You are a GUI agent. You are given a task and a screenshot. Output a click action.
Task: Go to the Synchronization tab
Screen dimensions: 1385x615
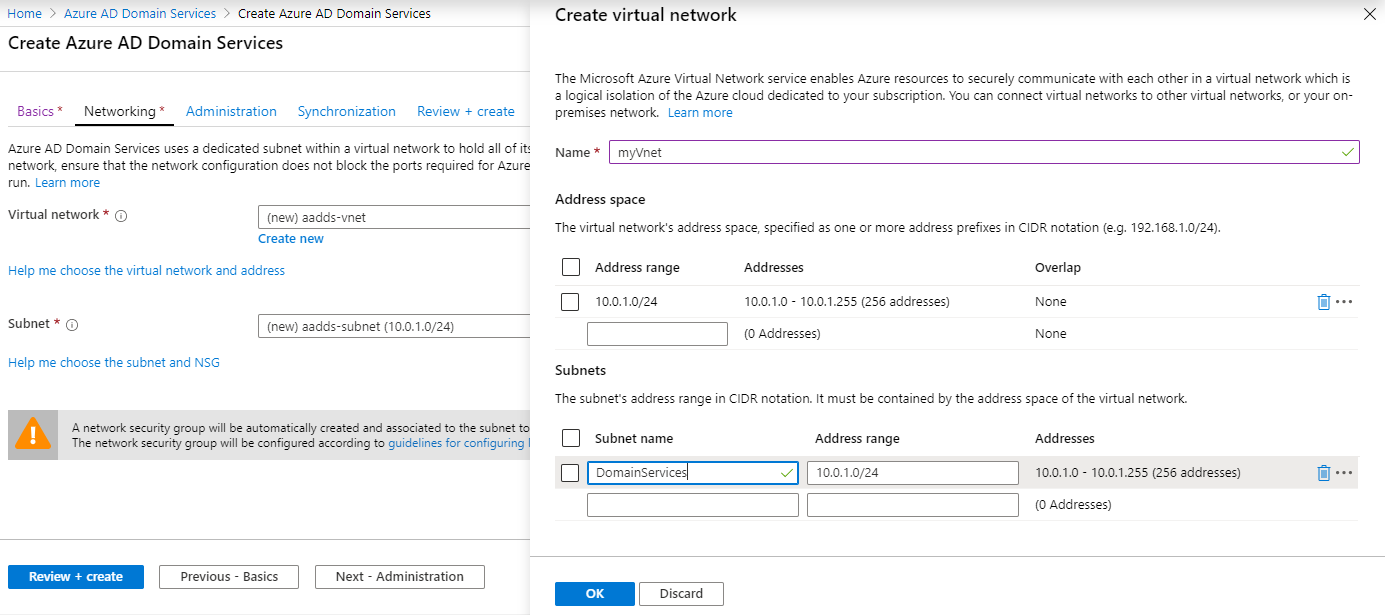[x=346, y=112]
